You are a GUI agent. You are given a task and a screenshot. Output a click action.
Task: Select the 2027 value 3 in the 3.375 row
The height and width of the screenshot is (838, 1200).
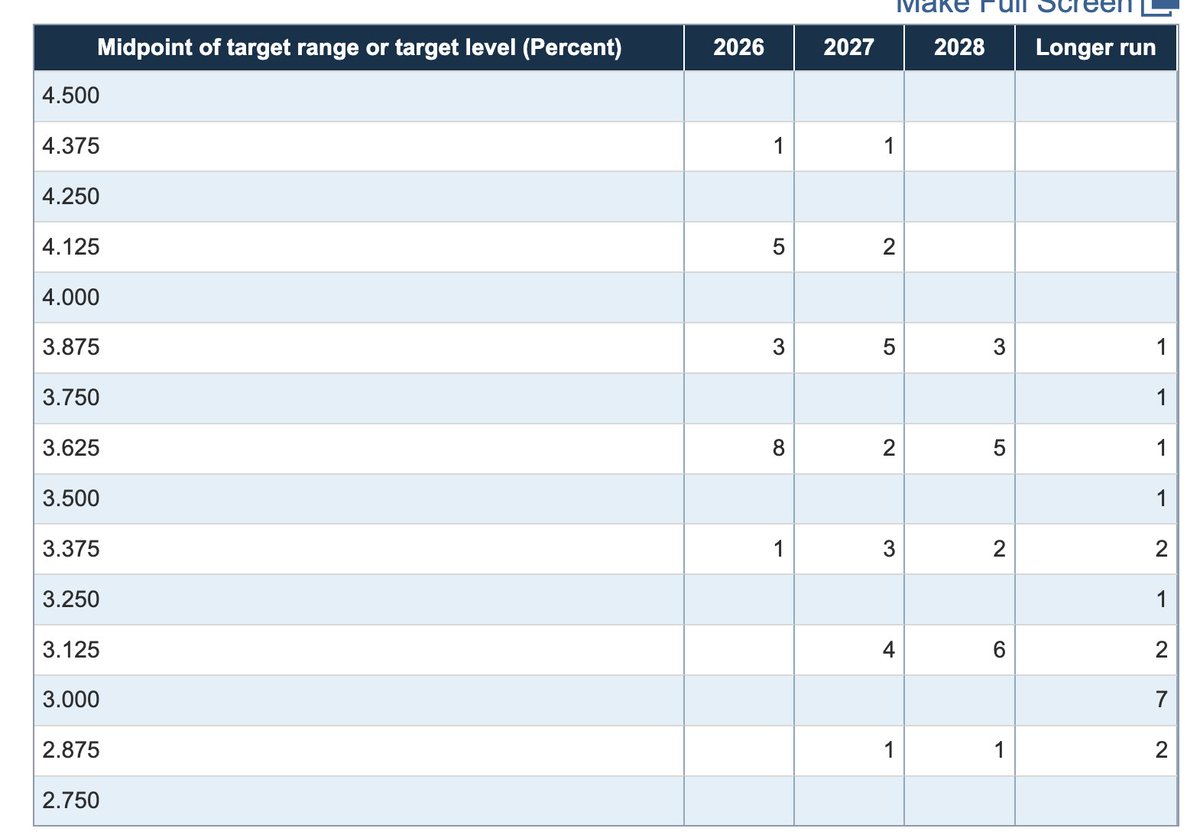(888, 549)
